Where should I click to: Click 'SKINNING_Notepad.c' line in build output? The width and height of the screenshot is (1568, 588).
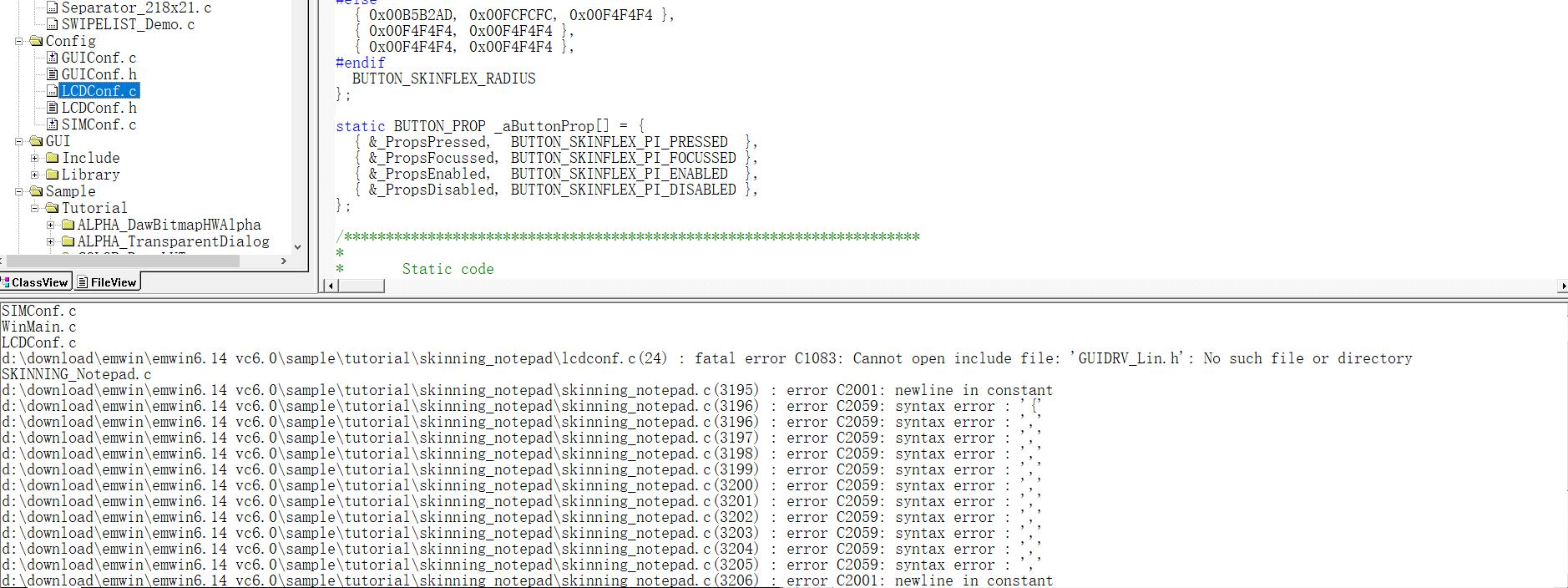pos(77,374)
